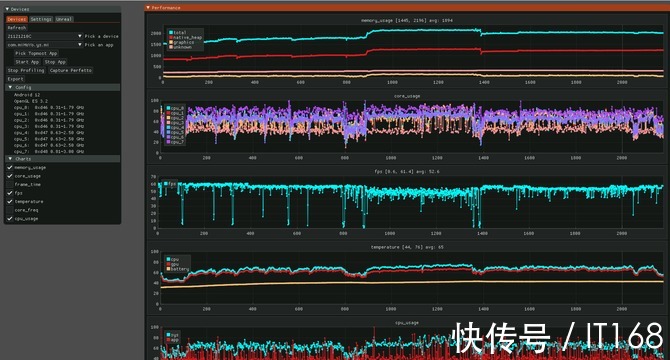The width and height of the screenshot is (670, 360).
Task: Collapse the Devices panel header triangle
Action: click(x=7, y=9)
